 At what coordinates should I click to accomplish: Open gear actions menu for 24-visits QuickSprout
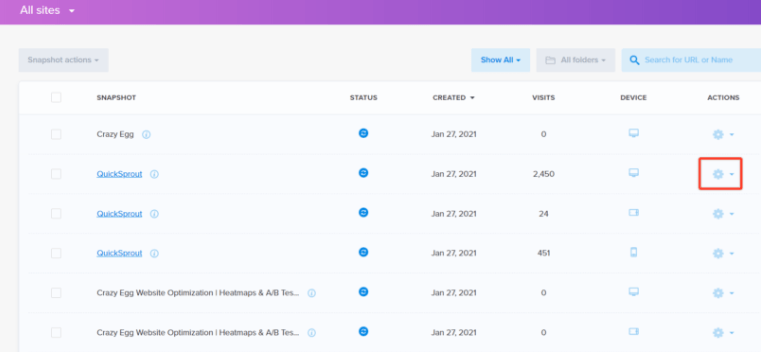click(x=723, y=213)
